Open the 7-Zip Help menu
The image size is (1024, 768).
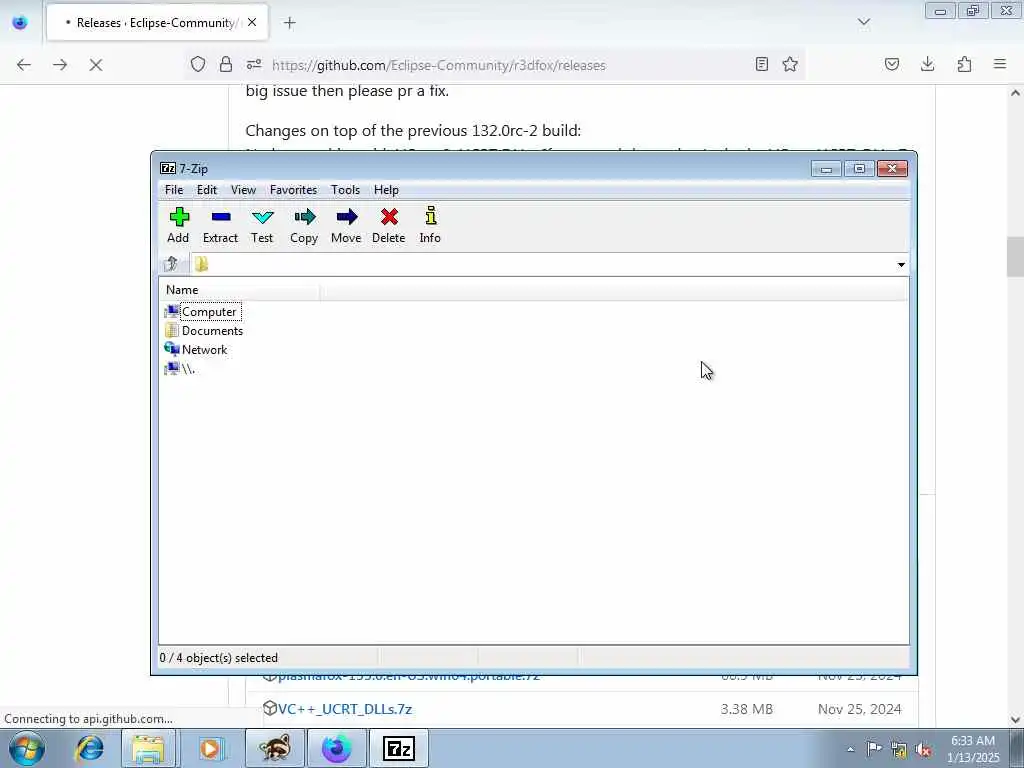(386, 189)
